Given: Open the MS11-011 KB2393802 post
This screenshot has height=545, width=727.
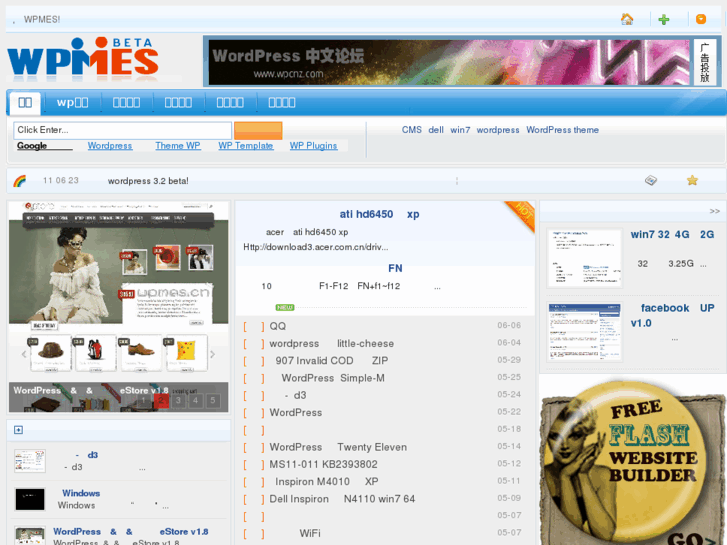Looking at the screenshot, I should 323,464.
